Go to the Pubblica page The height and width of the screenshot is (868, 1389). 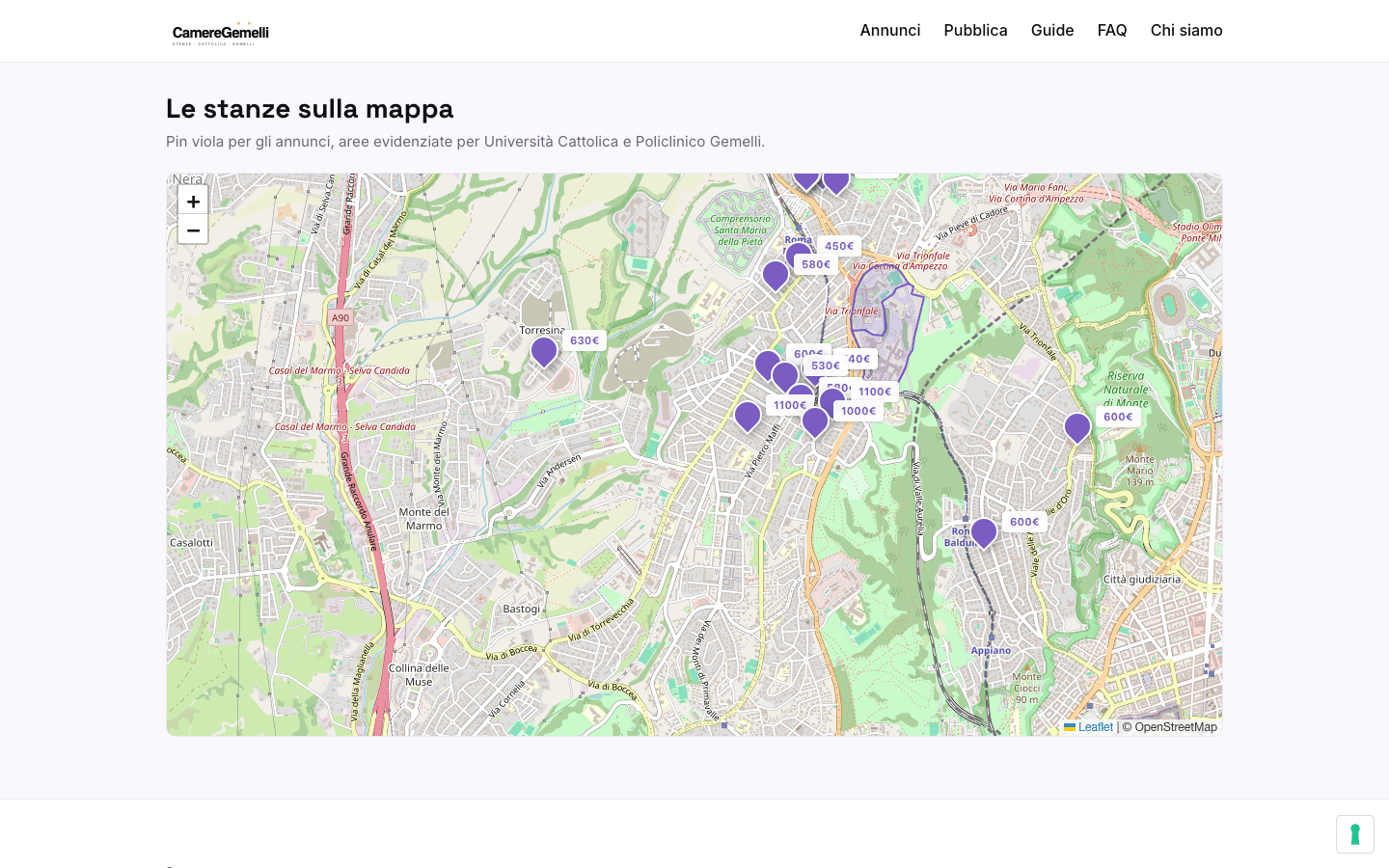point(975,30)
